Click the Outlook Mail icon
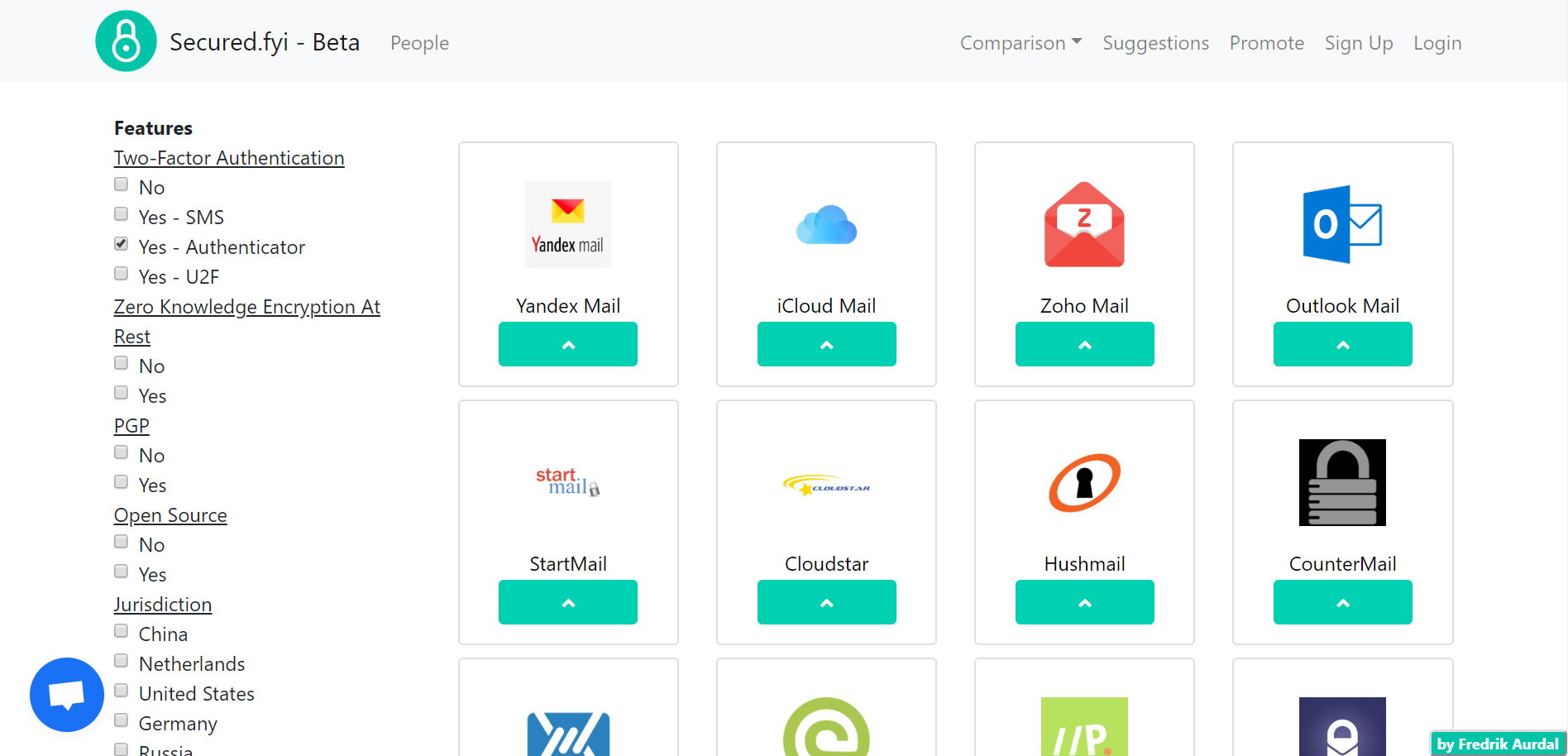 point(1342,224)
